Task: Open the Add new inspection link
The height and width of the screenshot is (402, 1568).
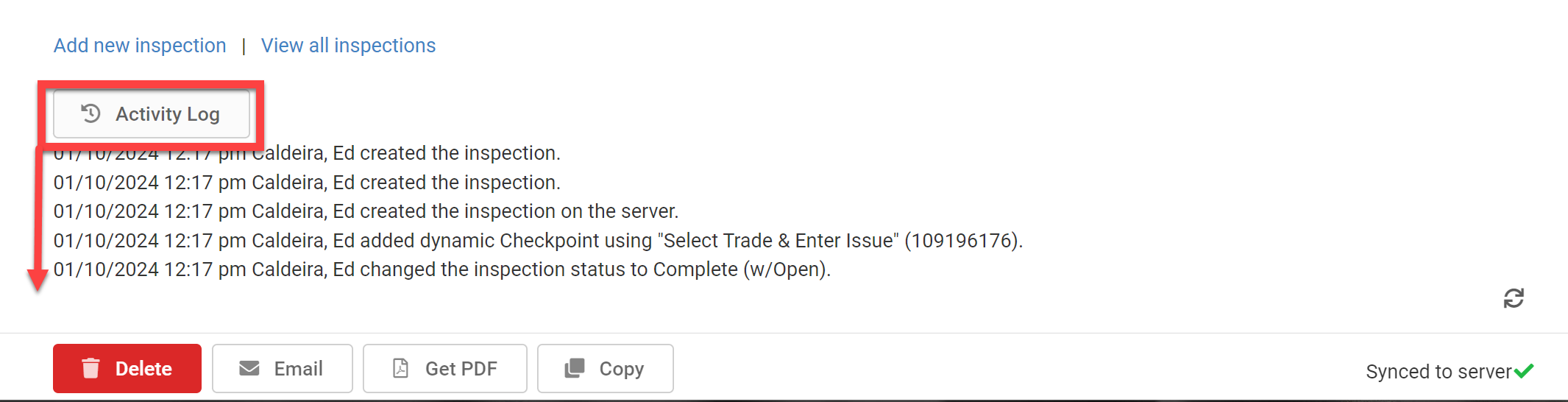Action: [140, 46]
